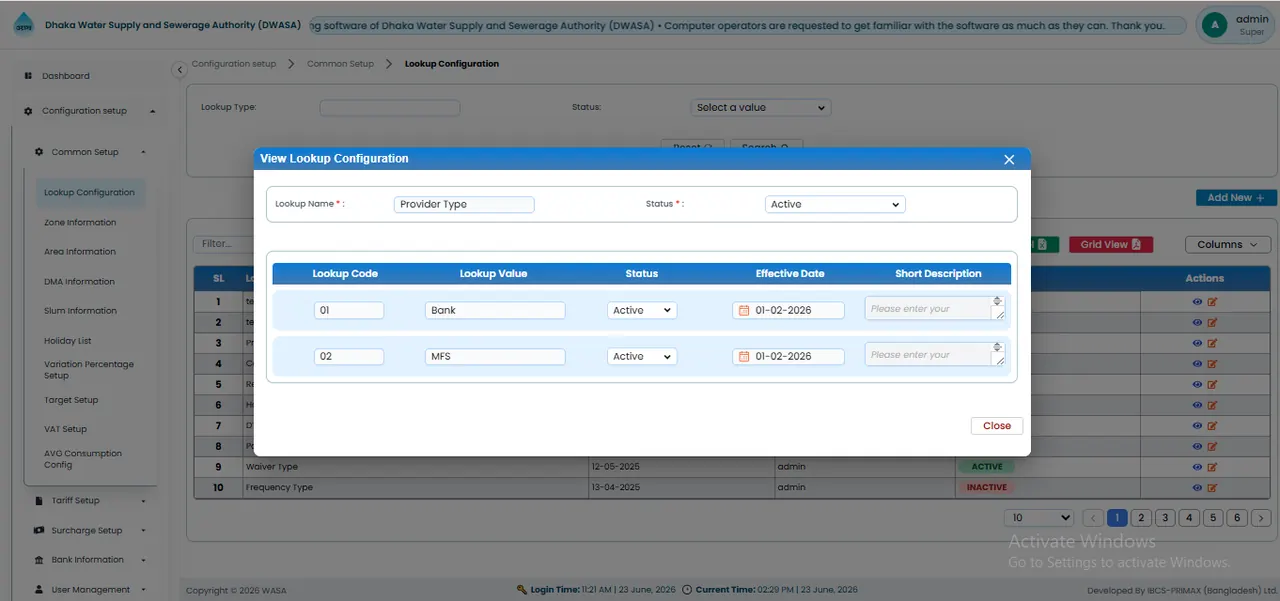Open Slum Information in the sidebar
This screenshot has height=601, width=1280.
click(80, 311)
